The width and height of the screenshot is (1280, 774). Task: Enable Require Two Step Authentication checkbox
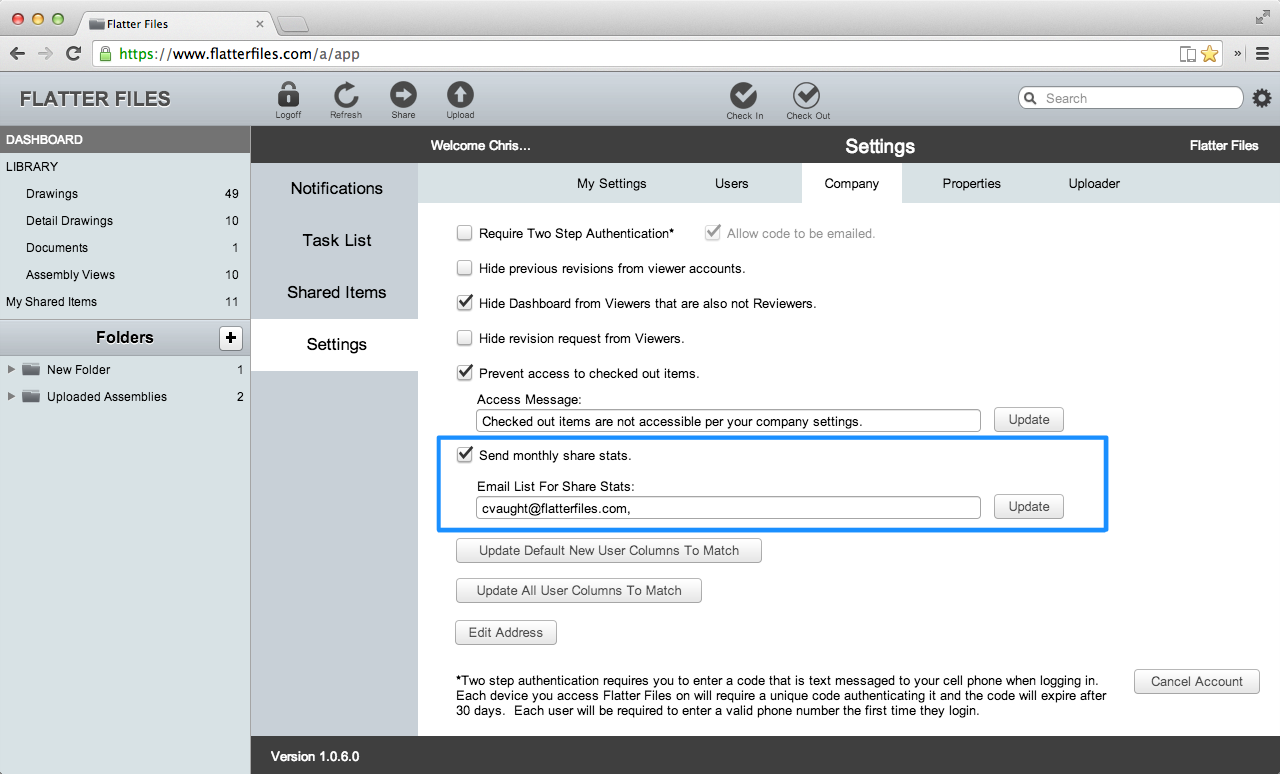coord(464,233)
